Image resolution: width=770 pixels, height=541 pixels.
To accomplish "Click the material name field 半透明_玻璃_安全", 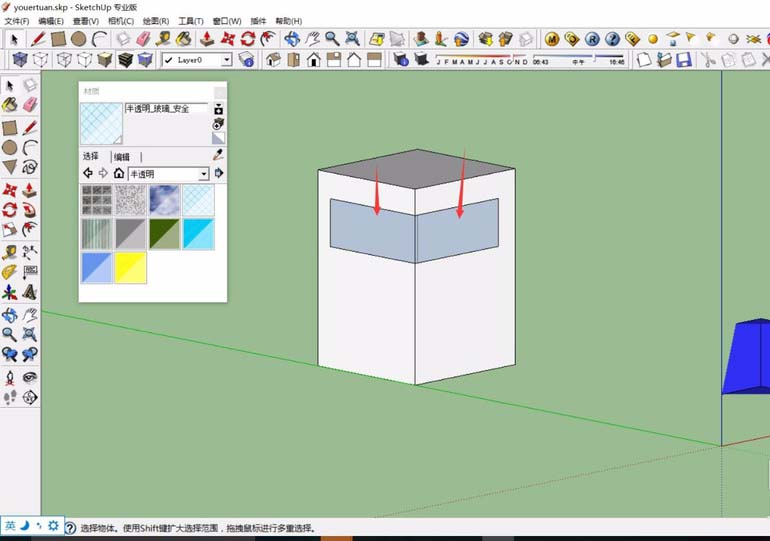I will click(166, 108).
